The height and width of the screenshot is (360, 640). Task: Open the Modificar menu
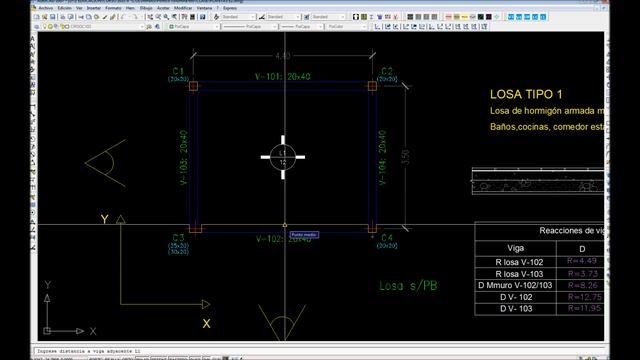[183, 8]
